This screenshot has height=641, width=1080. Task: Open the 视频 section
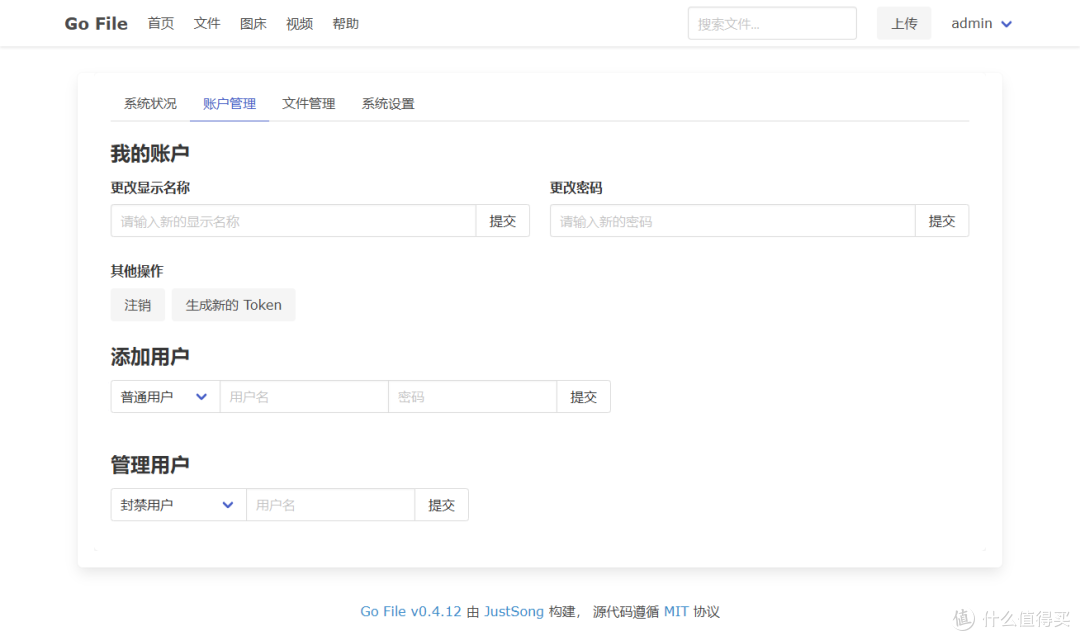coord(299,23)
